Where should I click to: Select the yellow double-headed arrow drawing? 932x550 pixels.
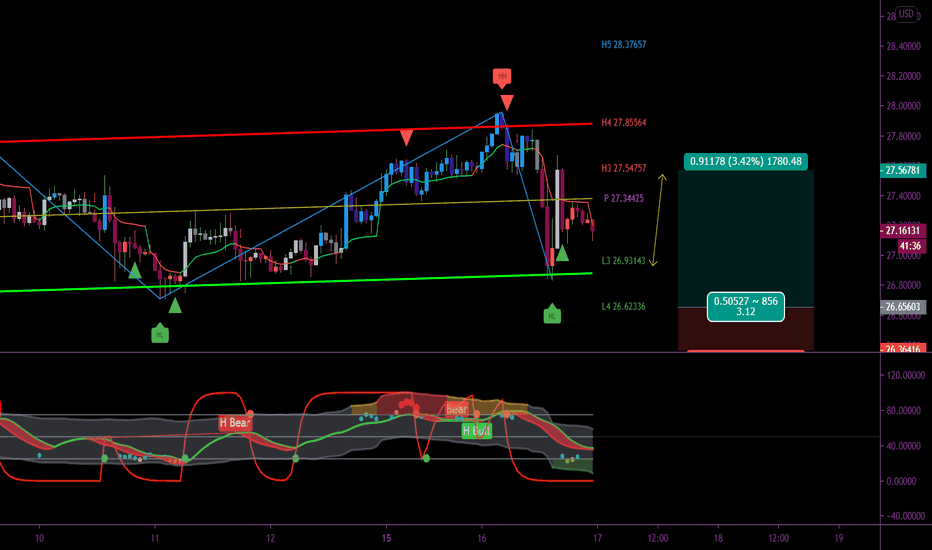657,220
